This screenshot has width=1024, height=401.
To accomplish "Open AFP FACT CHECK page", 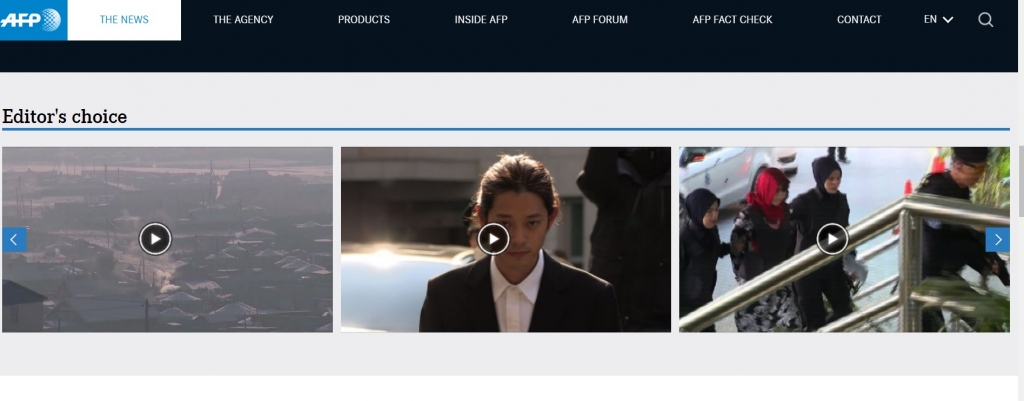I will 732,20.
